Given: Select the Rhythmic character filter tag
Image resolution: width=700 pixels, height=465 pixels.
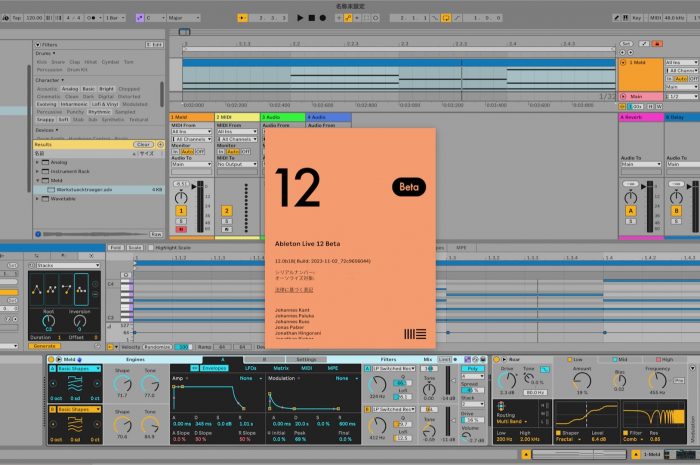Looking at the screenshot, I should point(99,112).
